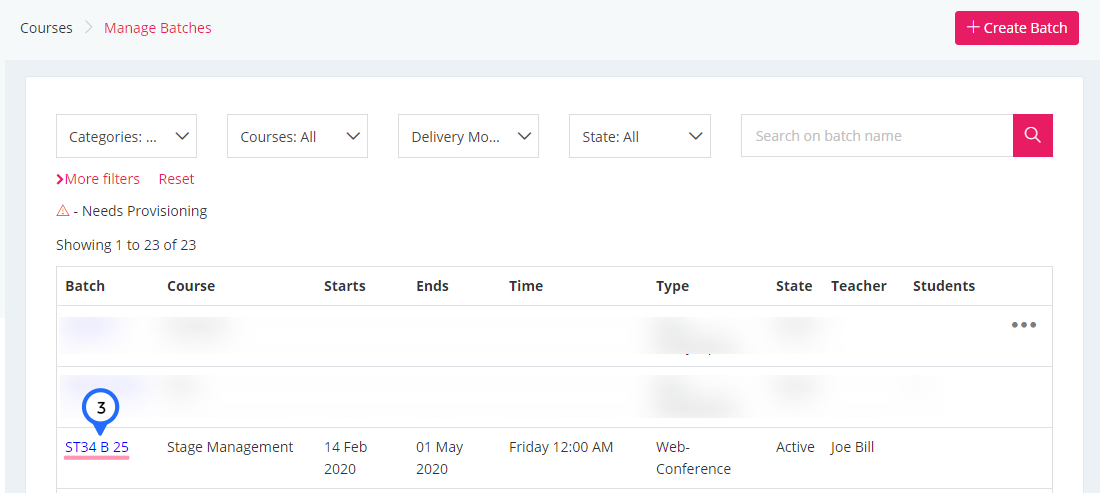Click the 14 Feb 2020 start date
Screen dimensions: 1100x493
click(x=346, y=457)
